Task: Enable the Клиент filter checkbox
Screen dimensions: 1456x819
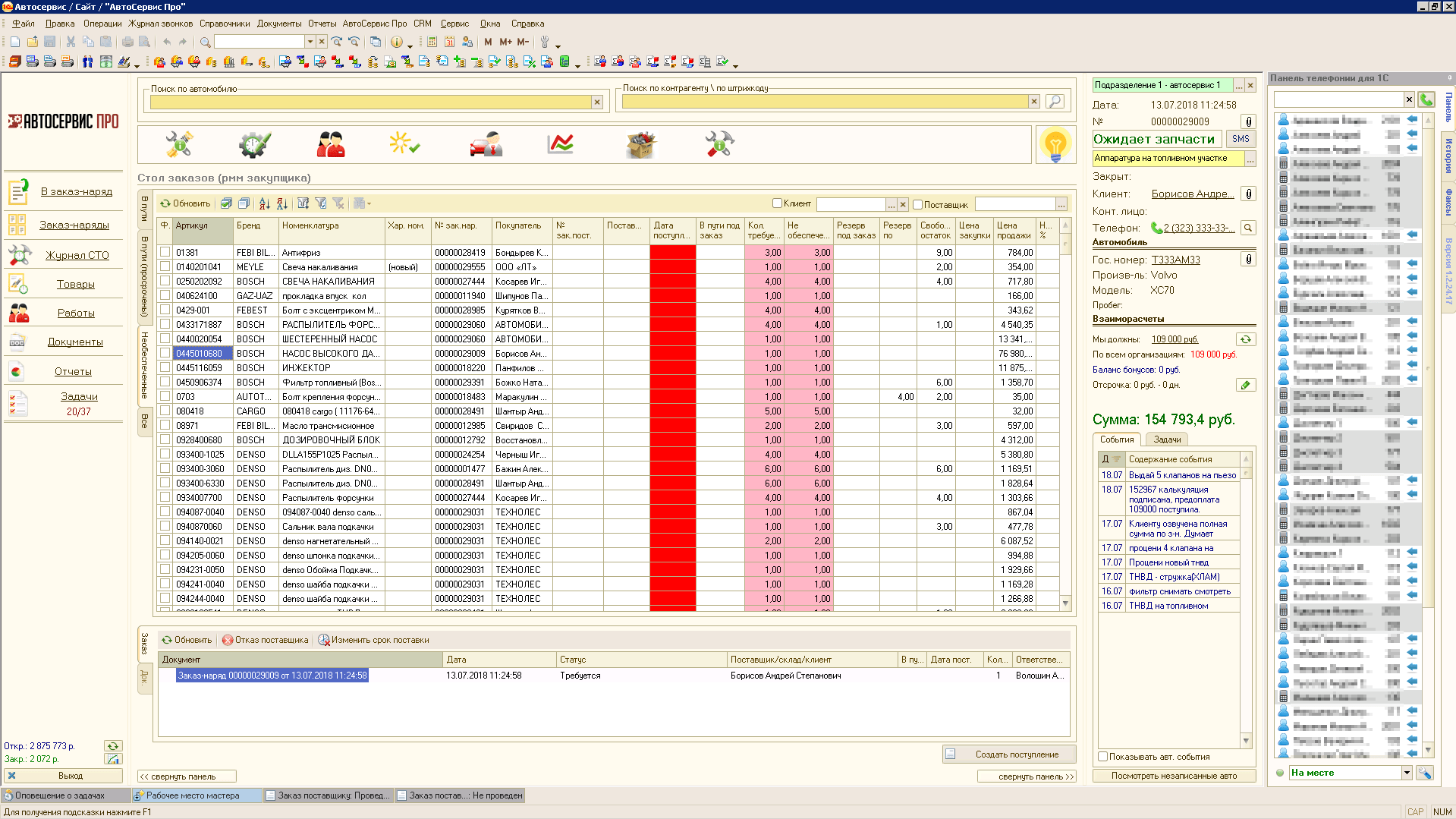Action: pos(777,203)
